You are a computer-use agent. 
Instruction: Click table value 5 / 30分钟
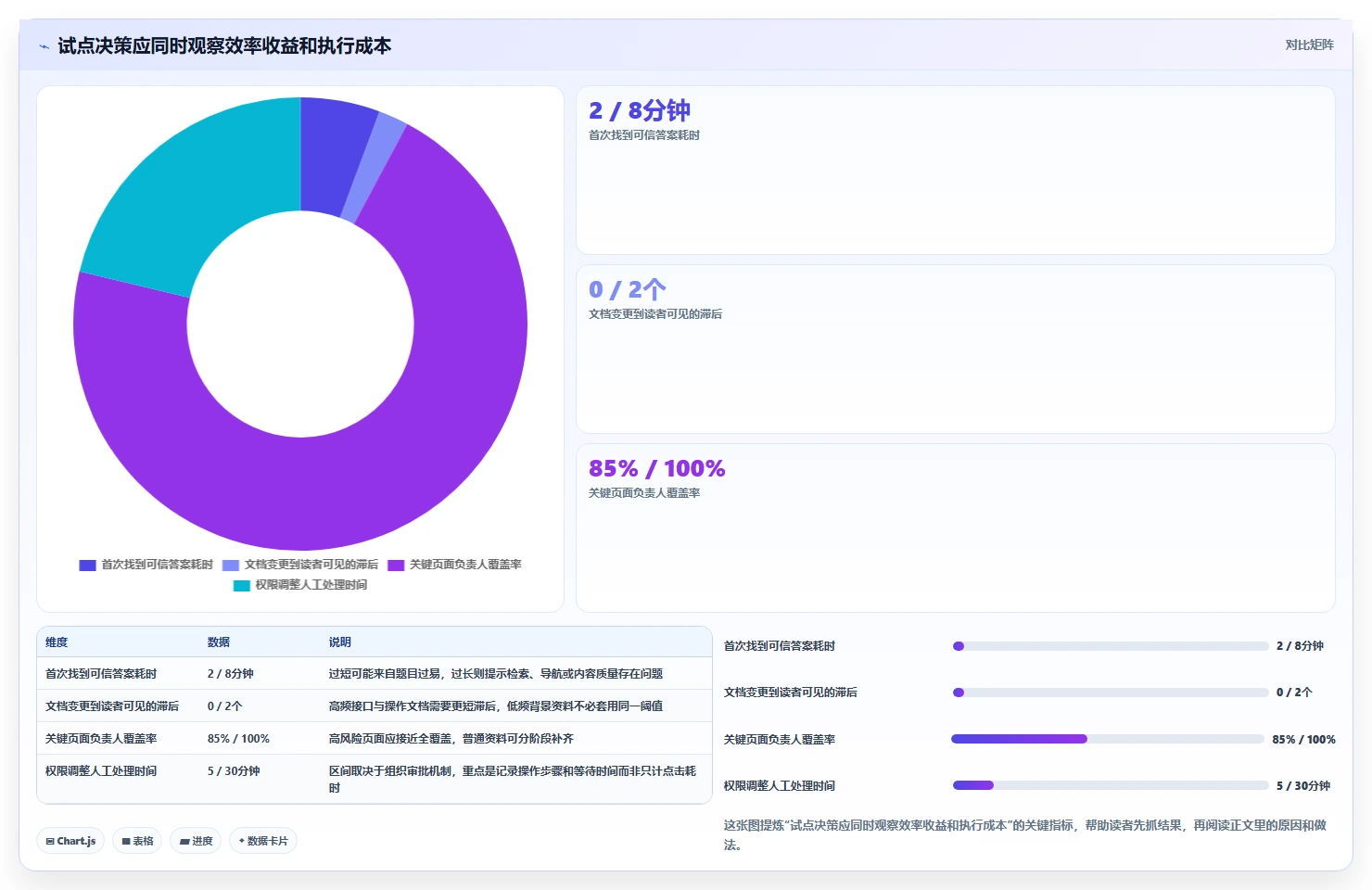point(234,771)
